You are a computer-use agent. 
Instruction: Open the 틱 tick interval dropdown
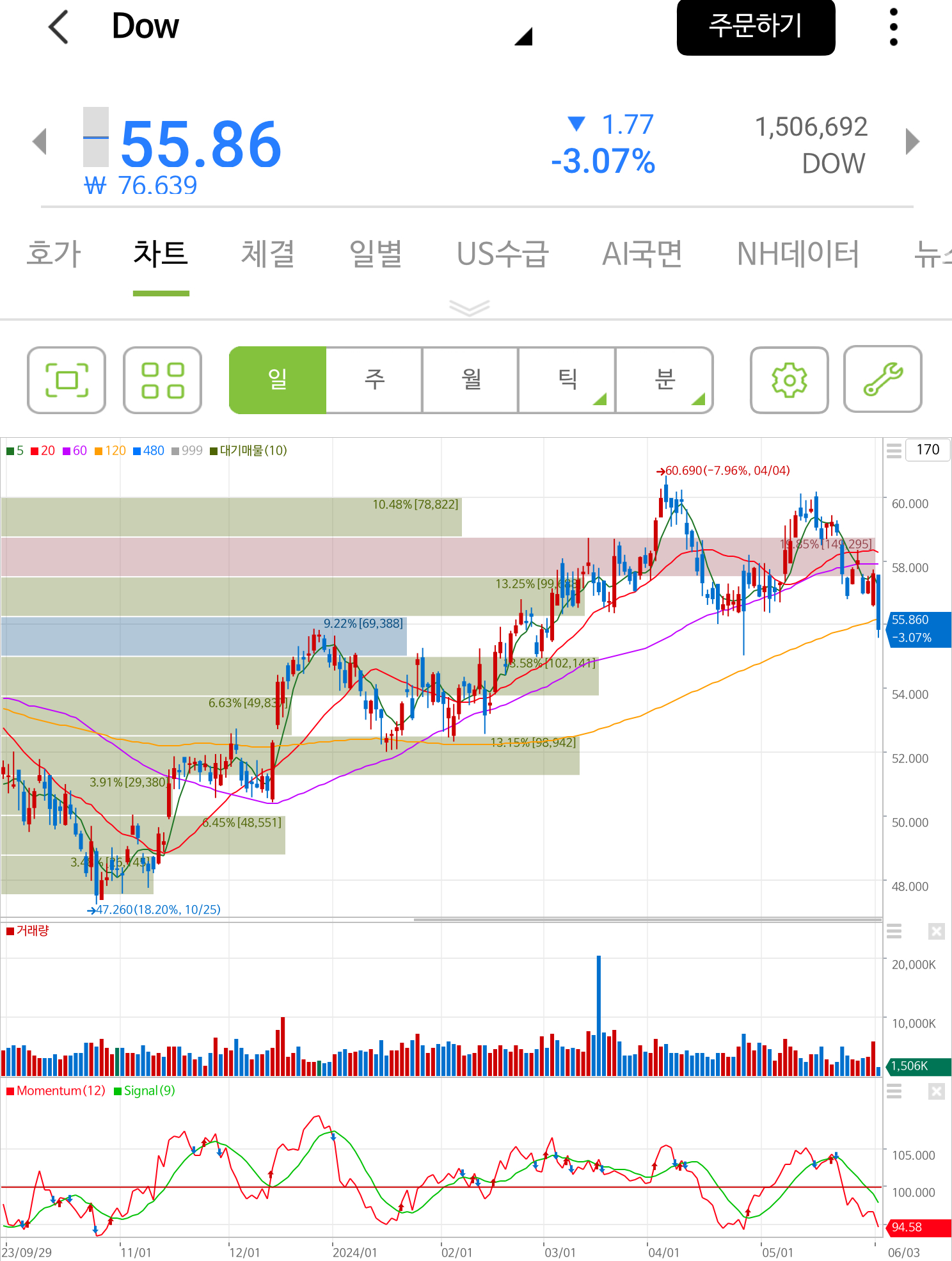(567, 380)
